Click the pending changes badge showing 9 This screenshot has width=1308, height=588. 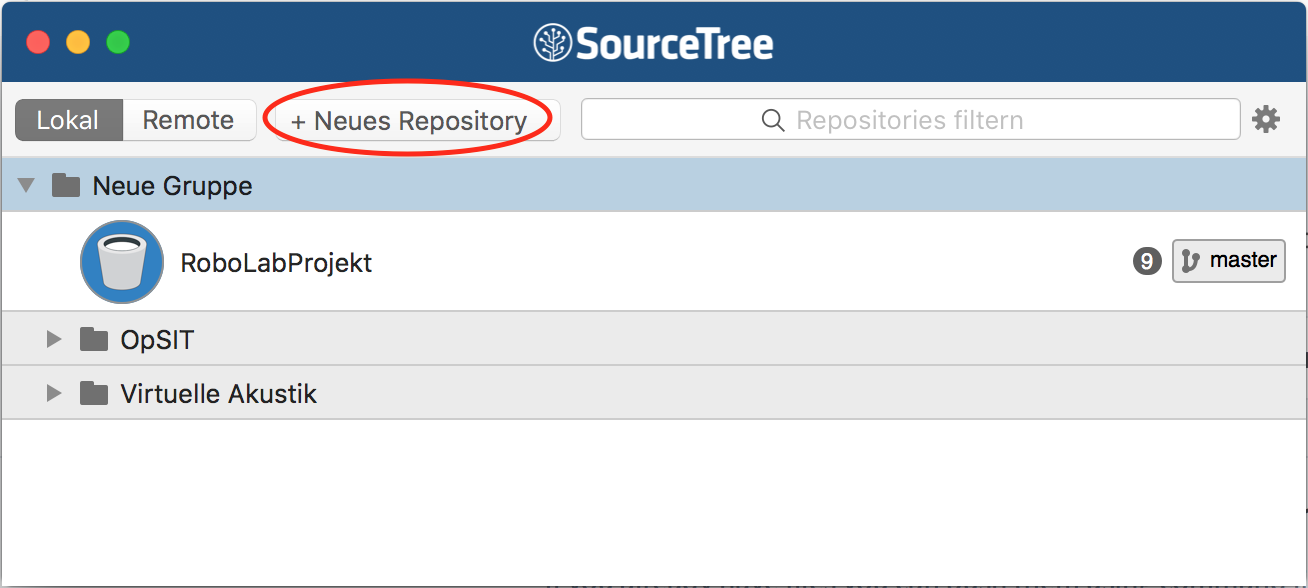(x=1147, y=261)
